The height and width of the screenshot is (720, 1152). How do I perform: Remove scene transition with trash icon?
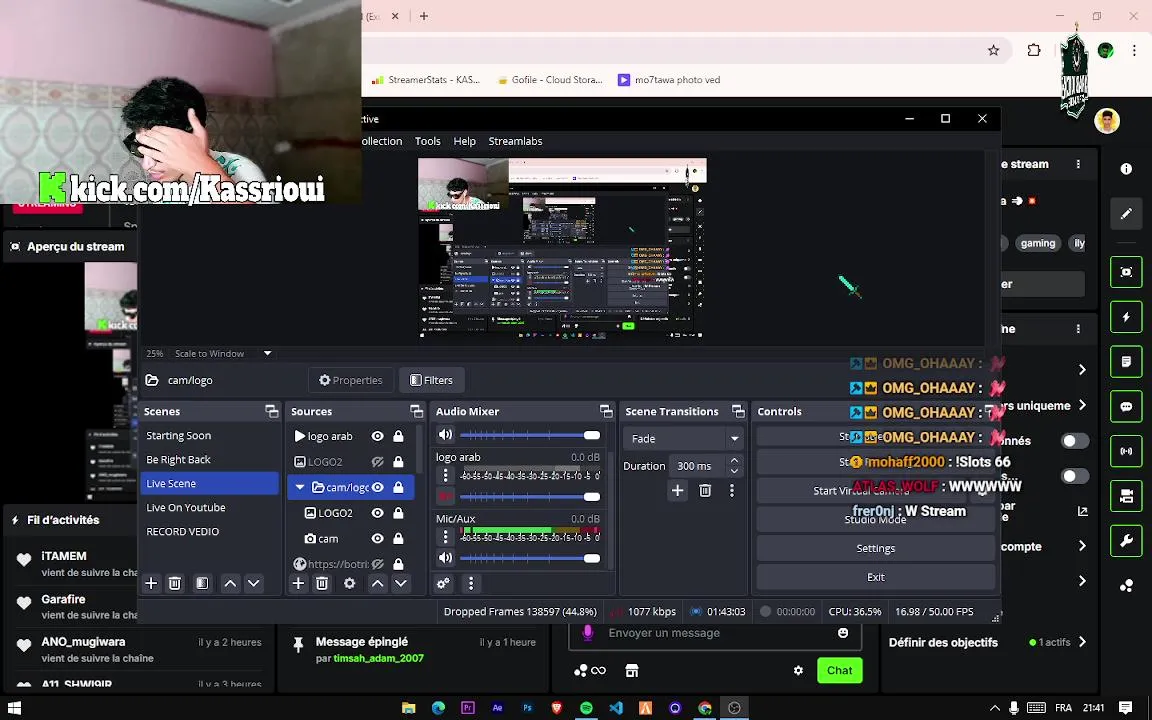[705, 490]
